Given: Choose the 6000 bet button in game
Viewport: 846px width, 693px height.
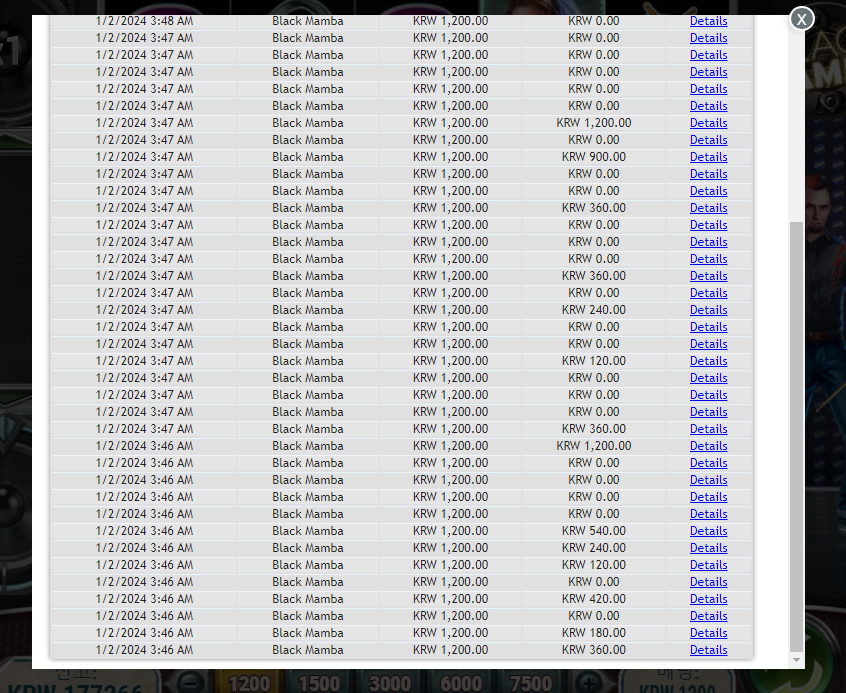Looking at the screenshot, I should [461, 683].
